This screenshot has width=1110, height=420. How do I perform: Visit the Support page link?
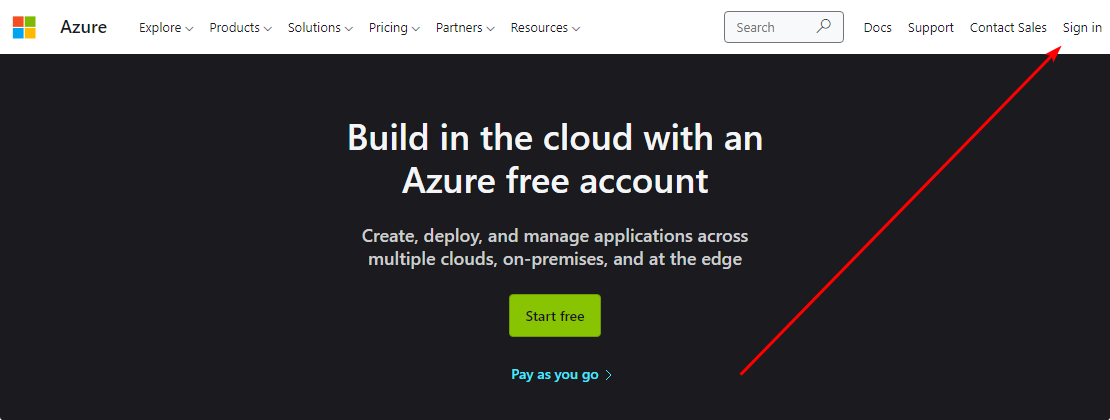930,28
